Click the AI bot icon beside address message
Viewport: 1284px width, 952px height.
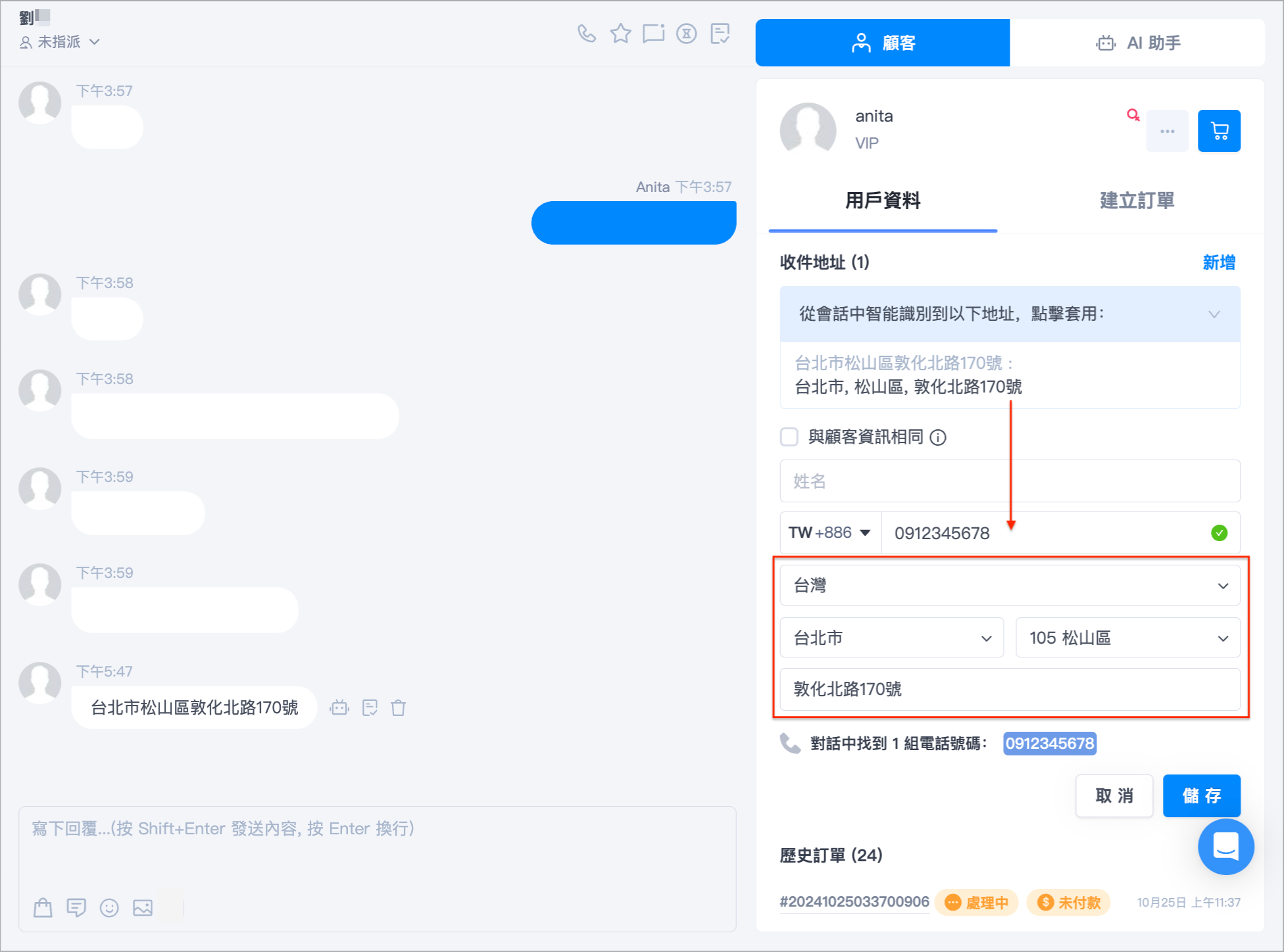coord(339,707)
